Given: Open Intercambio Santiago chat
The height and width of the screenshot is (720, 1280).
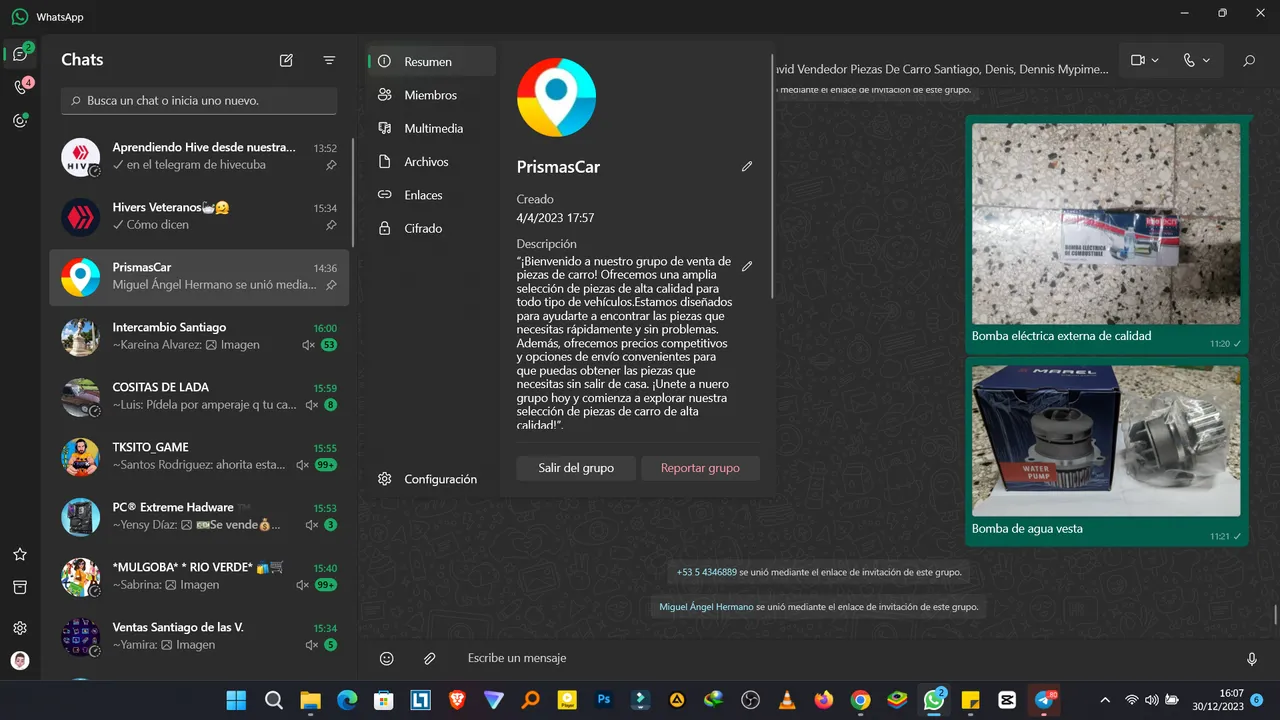Looking at the screenshot, I should (x=199, y=337).
